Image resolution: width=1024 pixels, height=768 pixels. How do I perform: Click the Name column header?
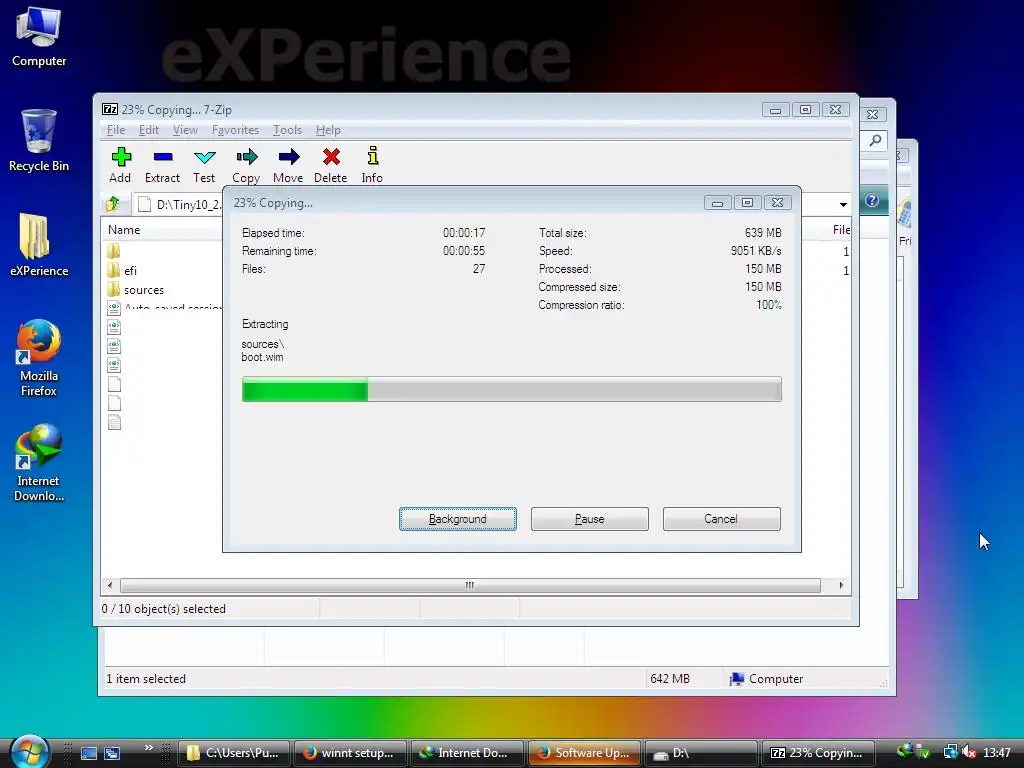[x=124, y=230]
